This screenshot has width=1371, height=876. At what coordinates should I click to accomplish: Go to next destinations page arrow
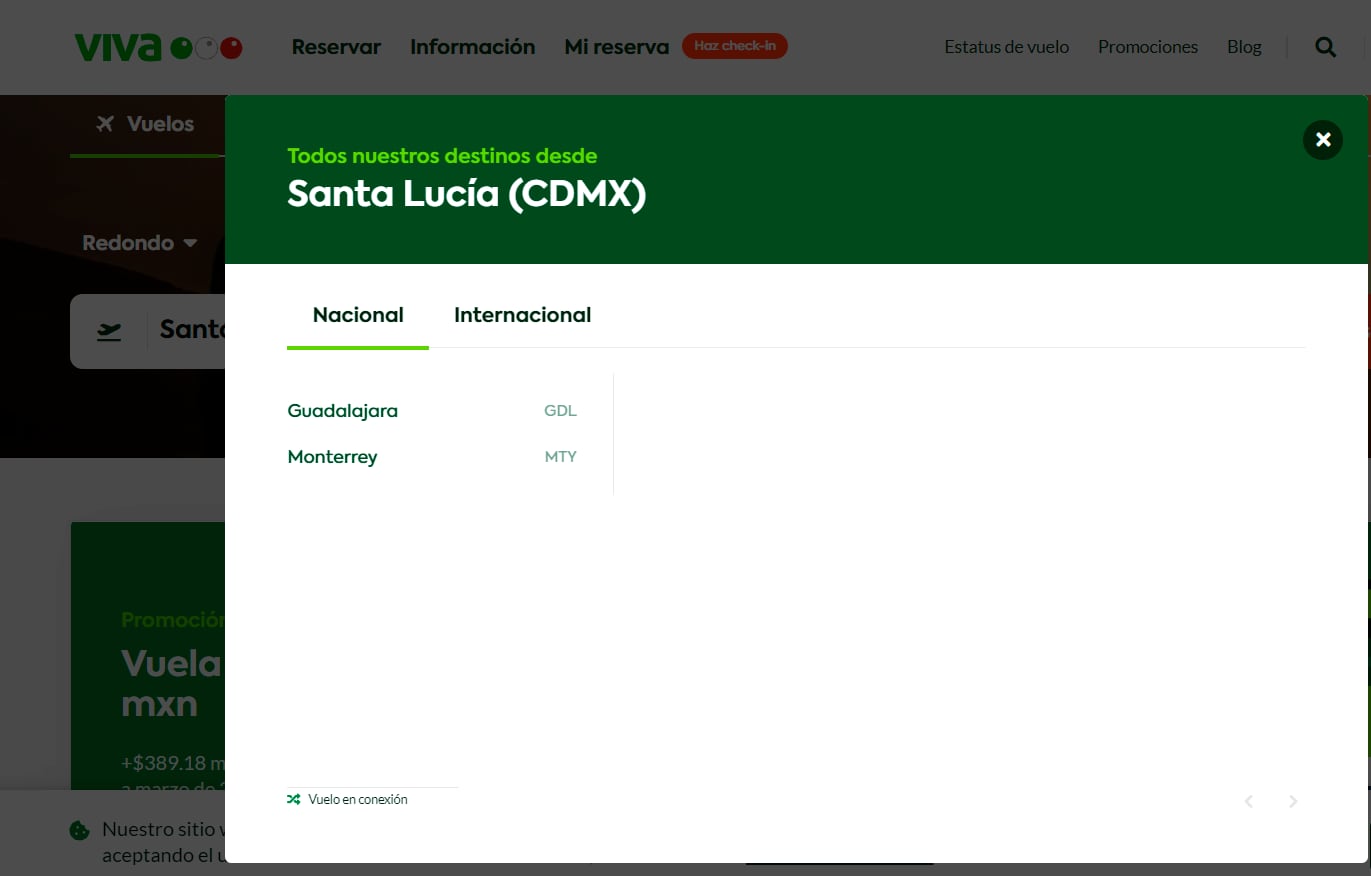click(1293, 801)
